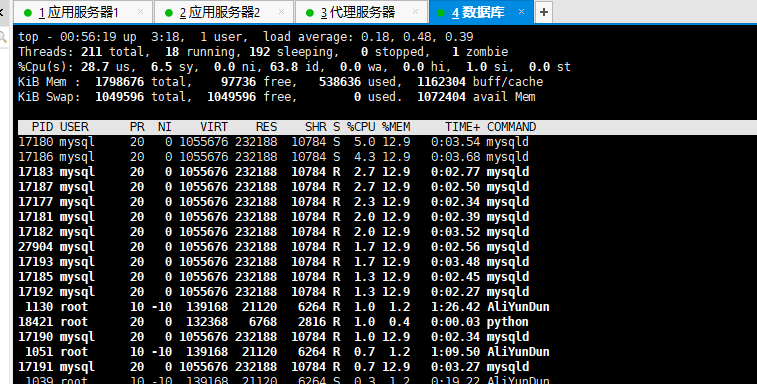This screenshot has width=757, height=384.
Task: Click the %CPU column header
Action: pyautogui.click(x=361, y=127)
